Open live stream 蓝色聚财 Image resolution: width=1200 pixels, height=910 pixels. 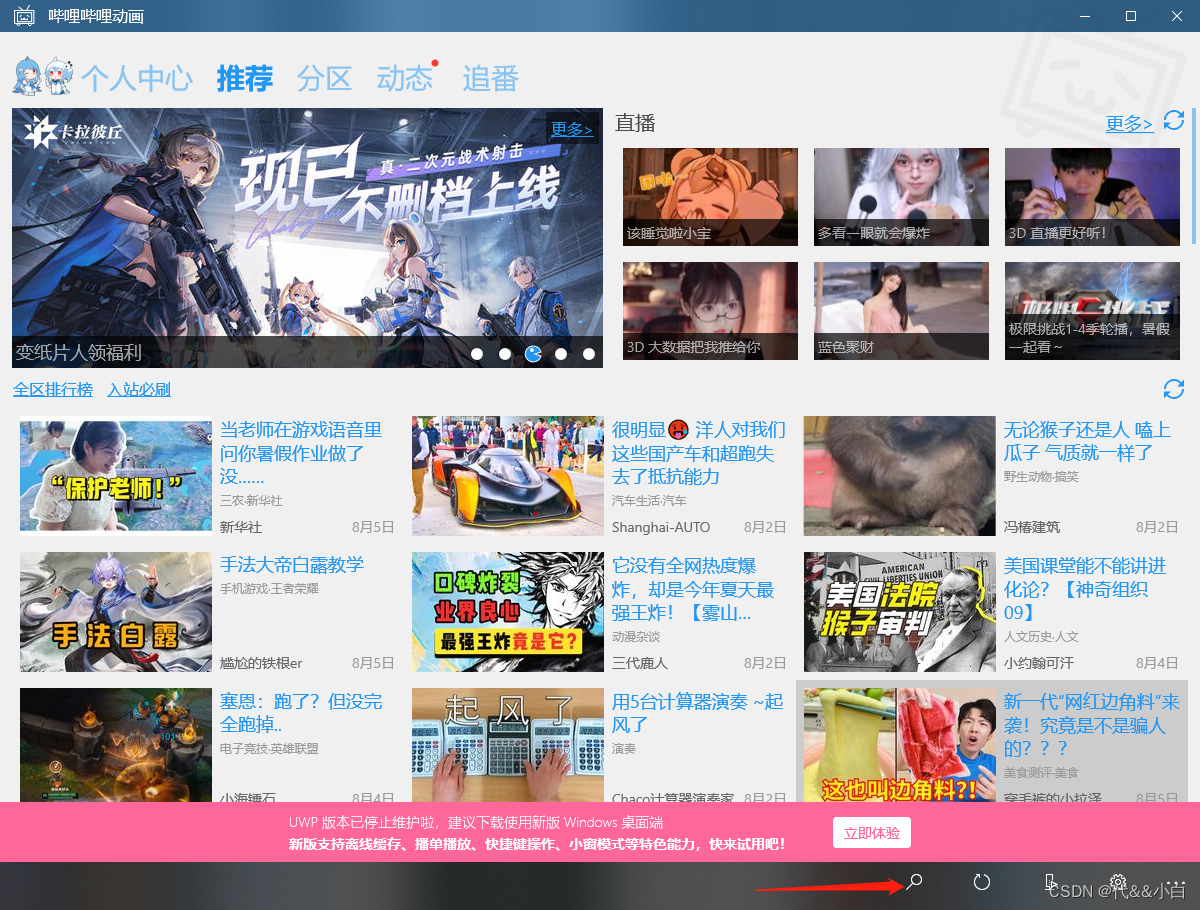pos(901,311)
